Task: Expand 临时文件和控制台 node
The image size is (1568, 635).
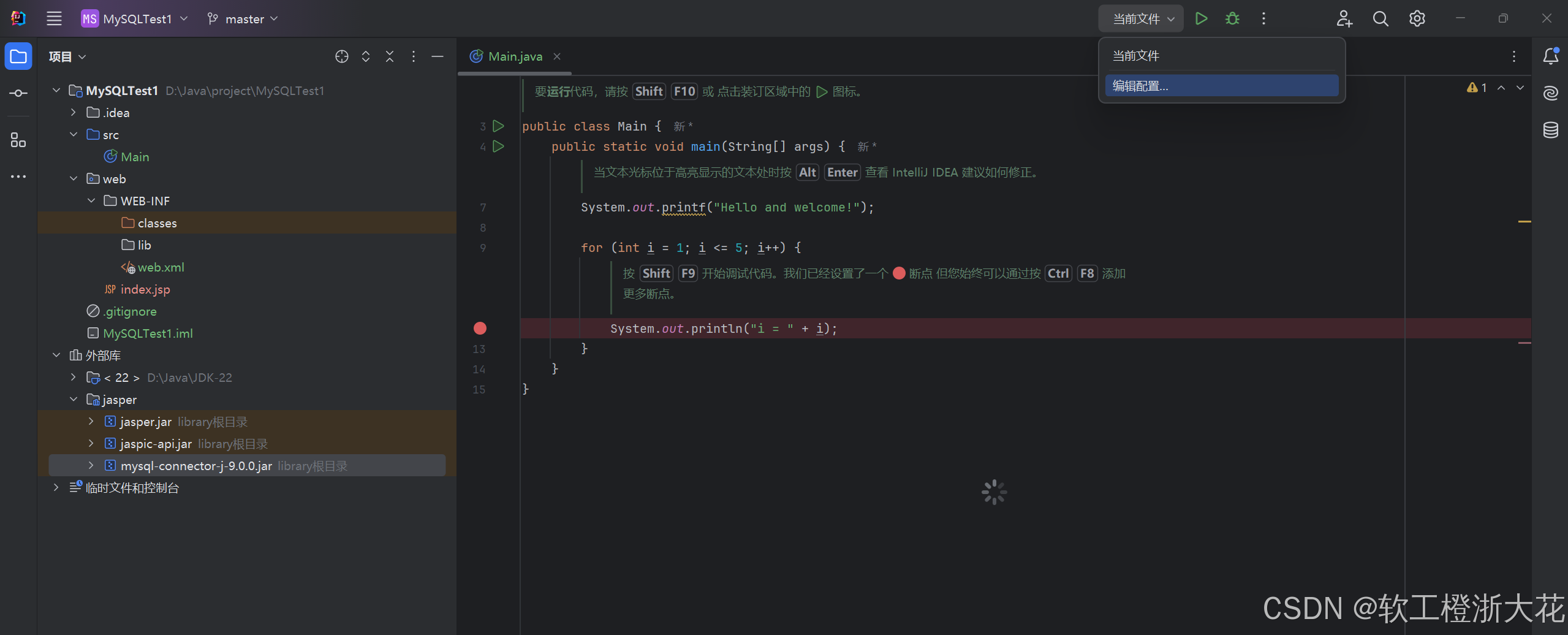Action: (x=56, y=488)
